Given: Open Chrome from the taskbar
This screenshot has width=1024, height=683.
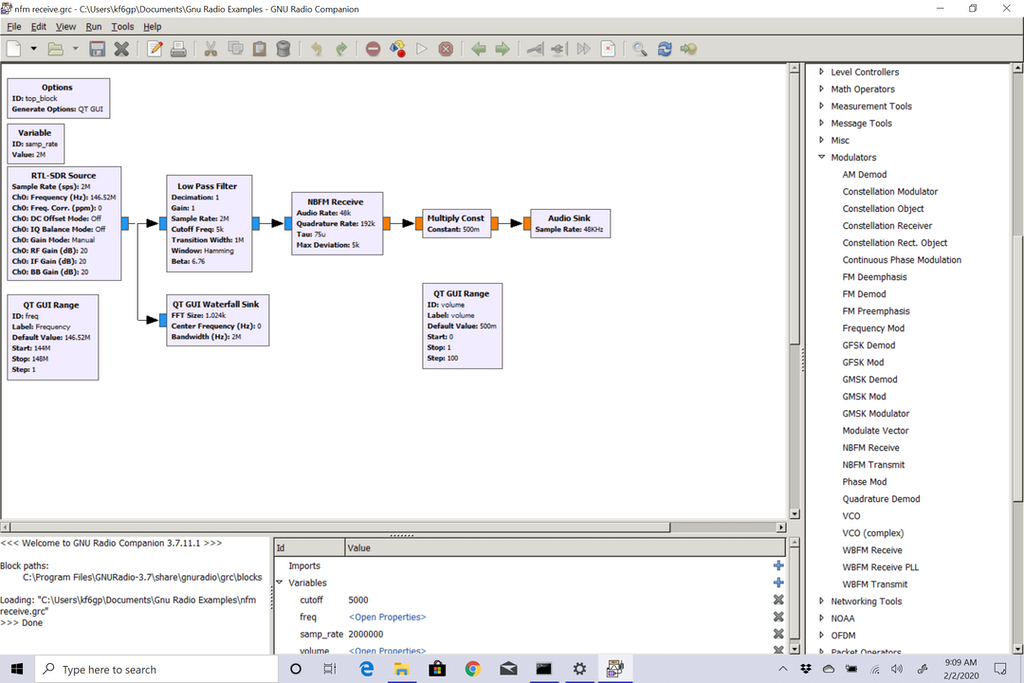Looking at the screenshot, I should 473,669.
